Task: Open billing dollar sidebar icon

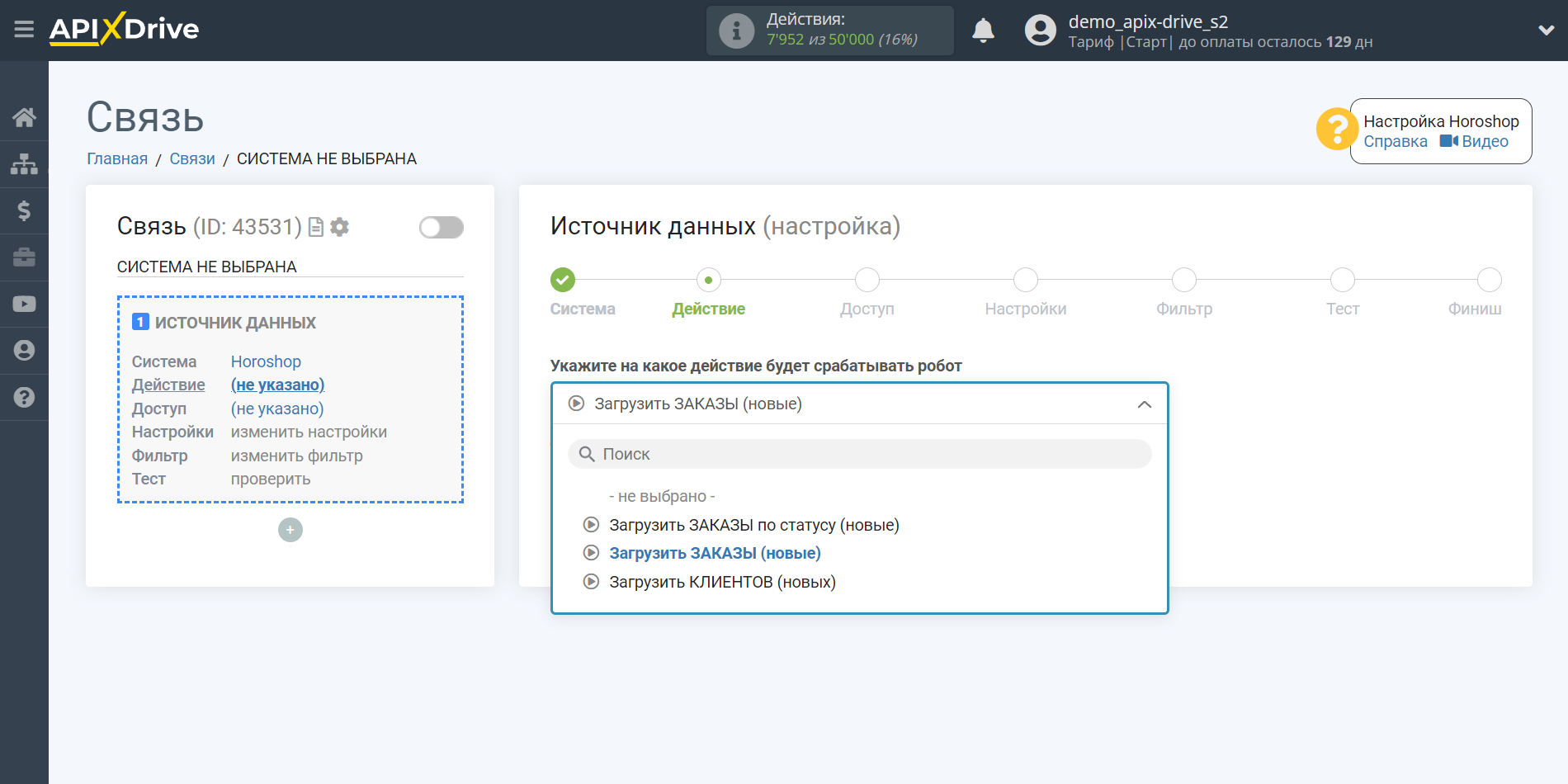Action: [x=24, y=210]
